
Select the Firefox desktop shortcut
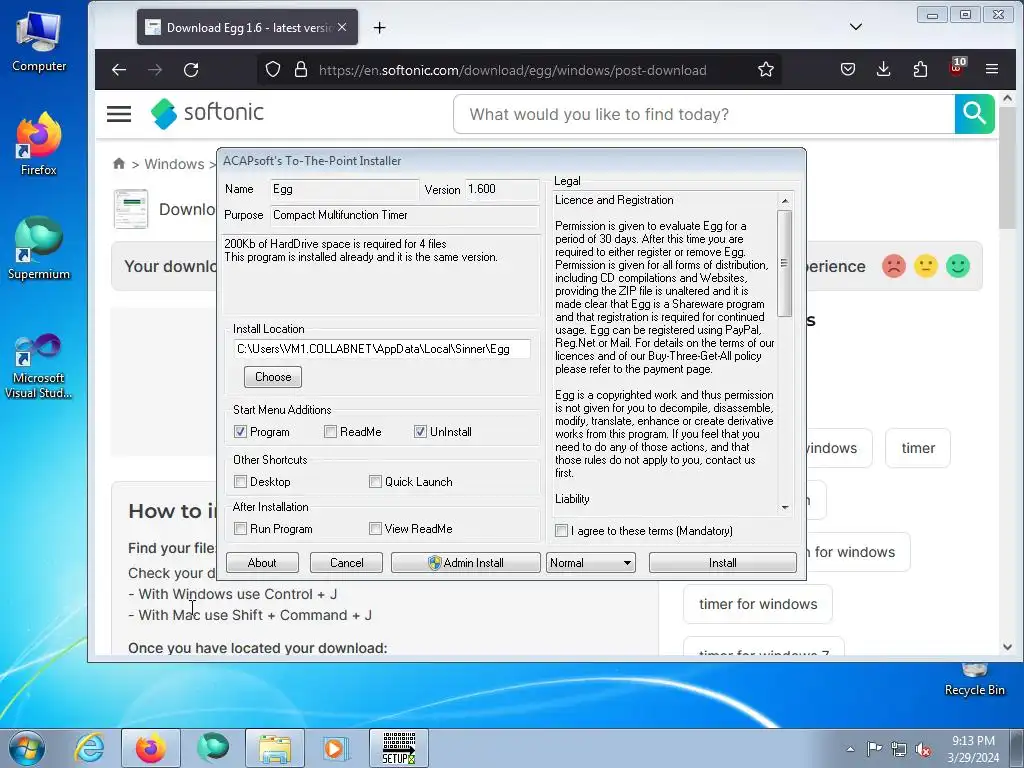(x=39, y=144)
